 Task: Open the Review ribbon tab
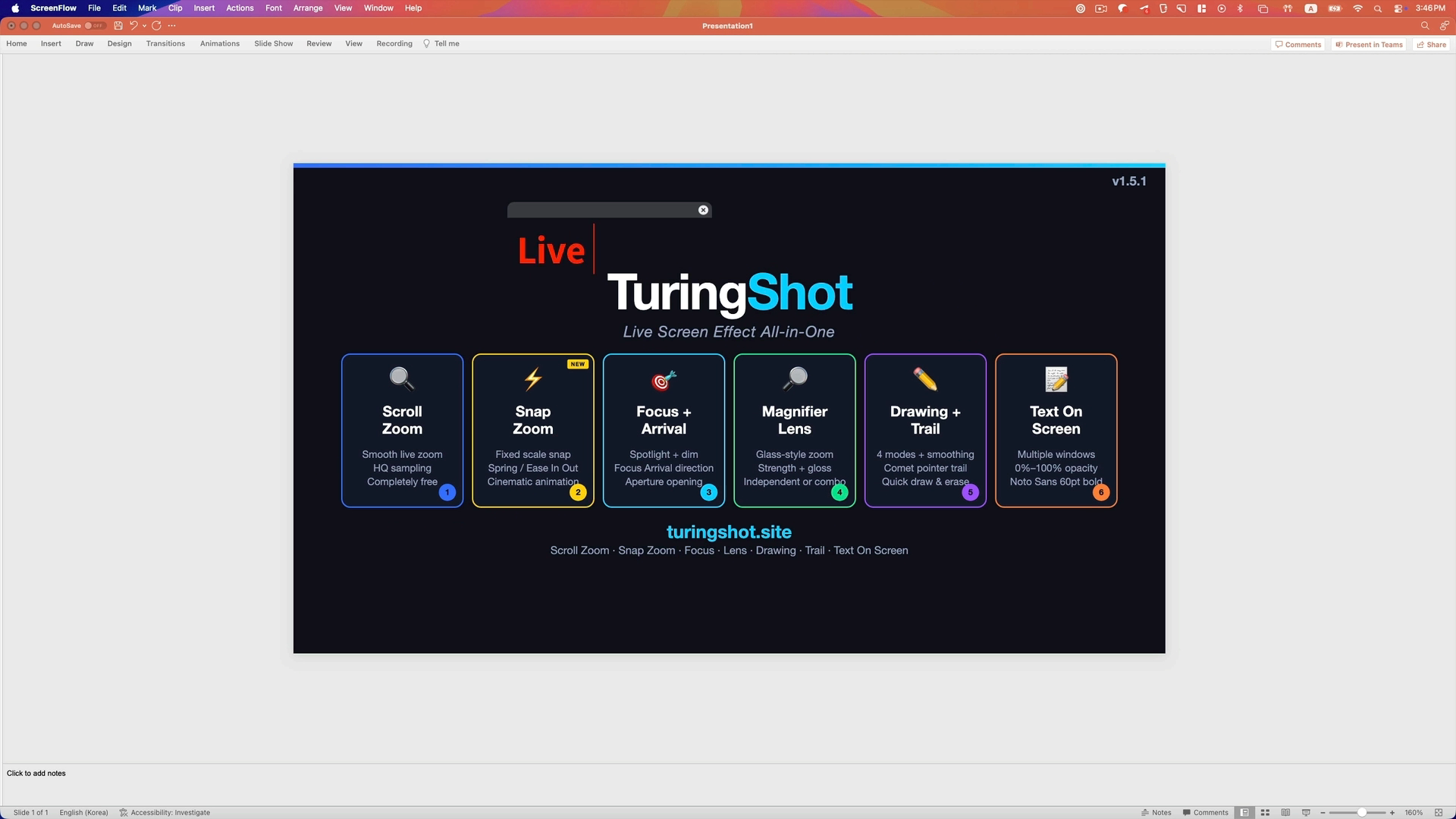(x=318, y=44)
